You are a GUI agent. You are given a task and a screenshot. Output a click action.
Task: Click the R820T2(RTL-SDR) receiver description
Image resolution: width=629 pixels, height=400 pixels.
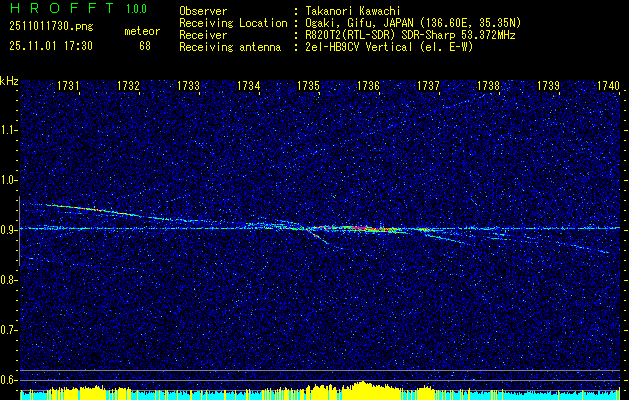click(409, 35)
